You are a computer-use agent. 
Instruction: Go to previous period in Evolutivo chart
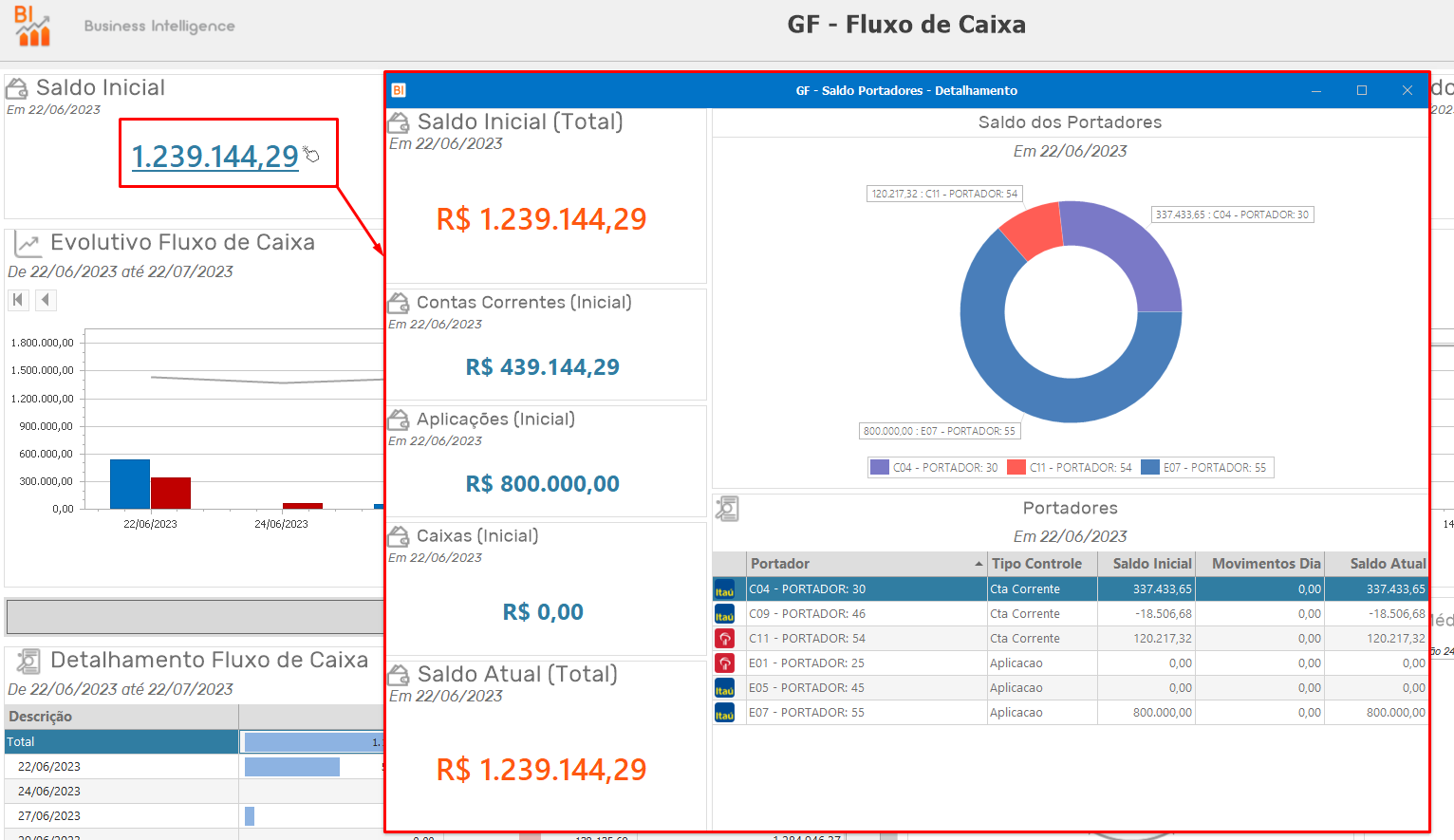[46, 300]
